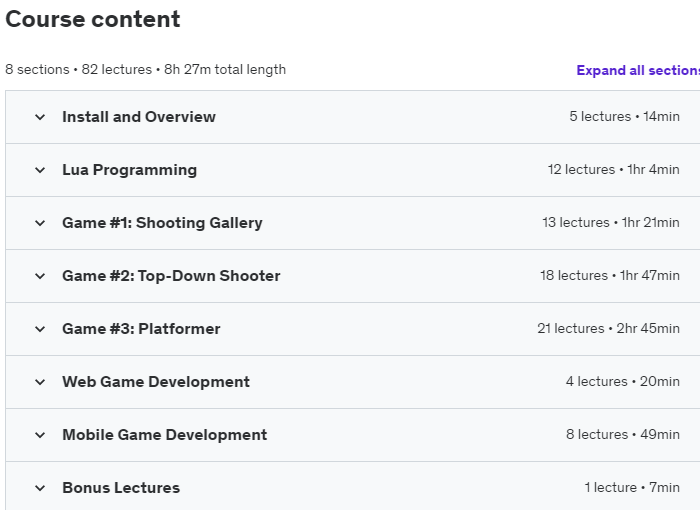Click '1 lecture • 7min' text
Screen dimensions: 700x510
633,488
